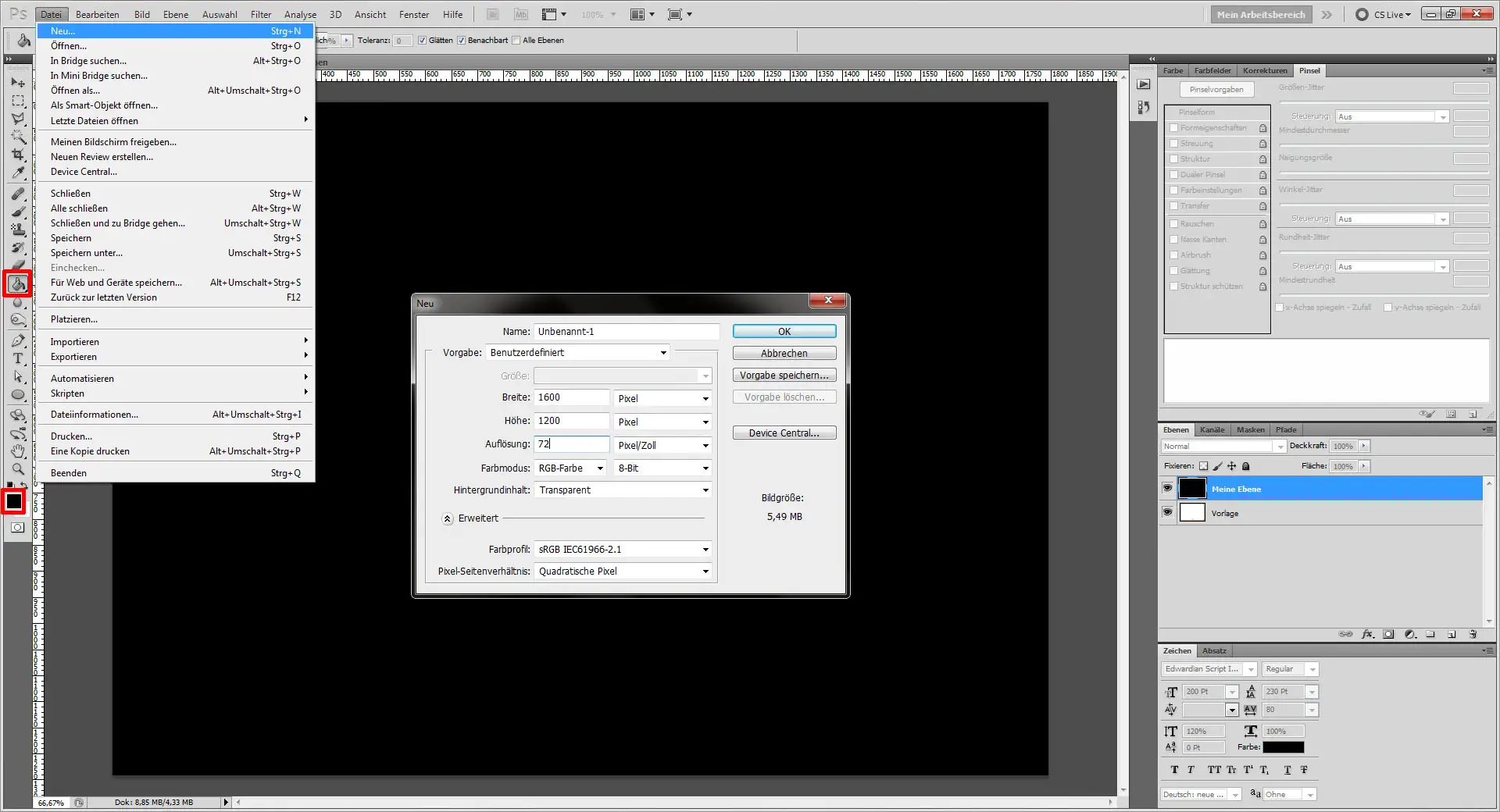
Task: Collapse the Erweitert section
Action: 448,518
